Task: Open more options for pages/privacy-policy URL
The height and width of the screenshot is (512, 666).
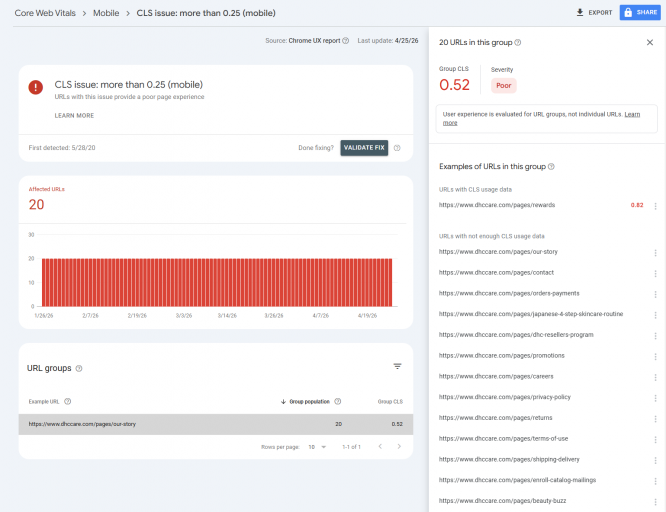Action: pyautogui.click(x=655, y=398)
